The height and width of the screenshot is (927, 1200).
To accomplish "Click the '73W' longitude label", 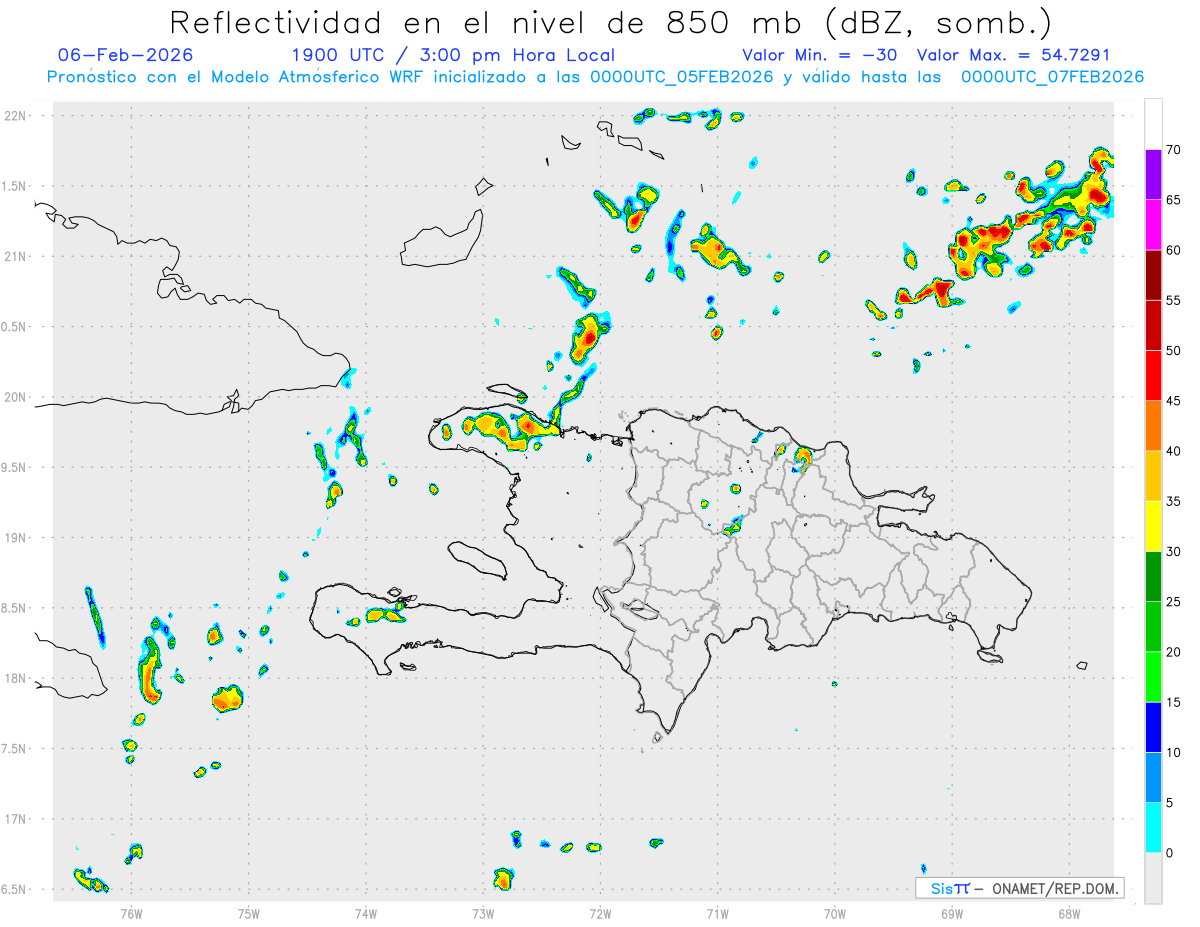I will 483,913.
